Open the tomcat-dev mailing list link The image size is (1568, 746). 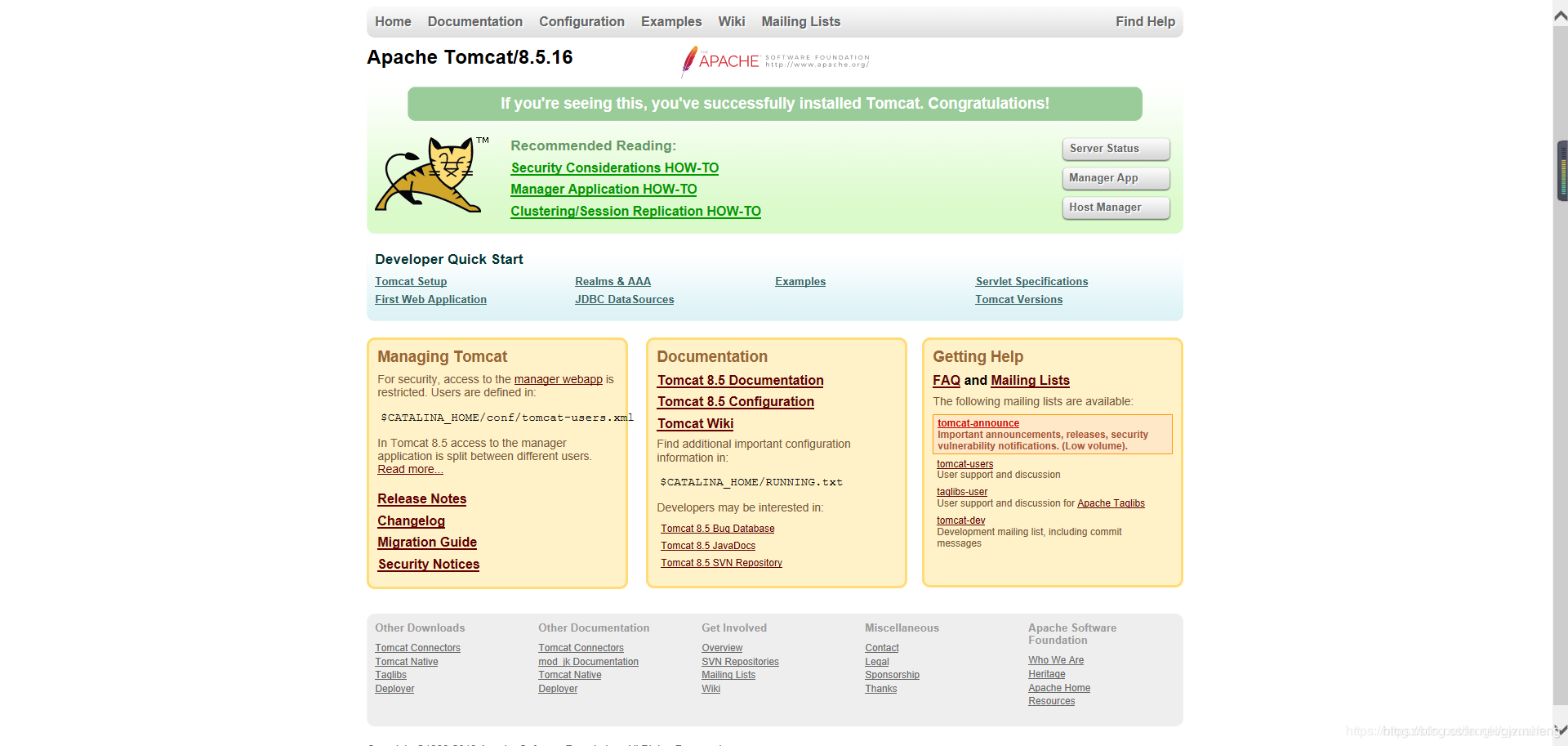(960, 520)
